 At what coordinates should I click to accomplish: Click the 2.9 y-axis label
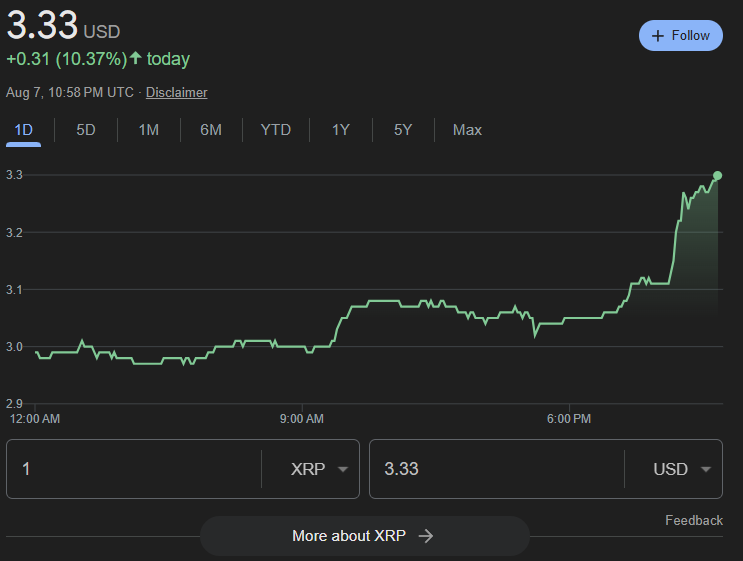coord(14,404)
